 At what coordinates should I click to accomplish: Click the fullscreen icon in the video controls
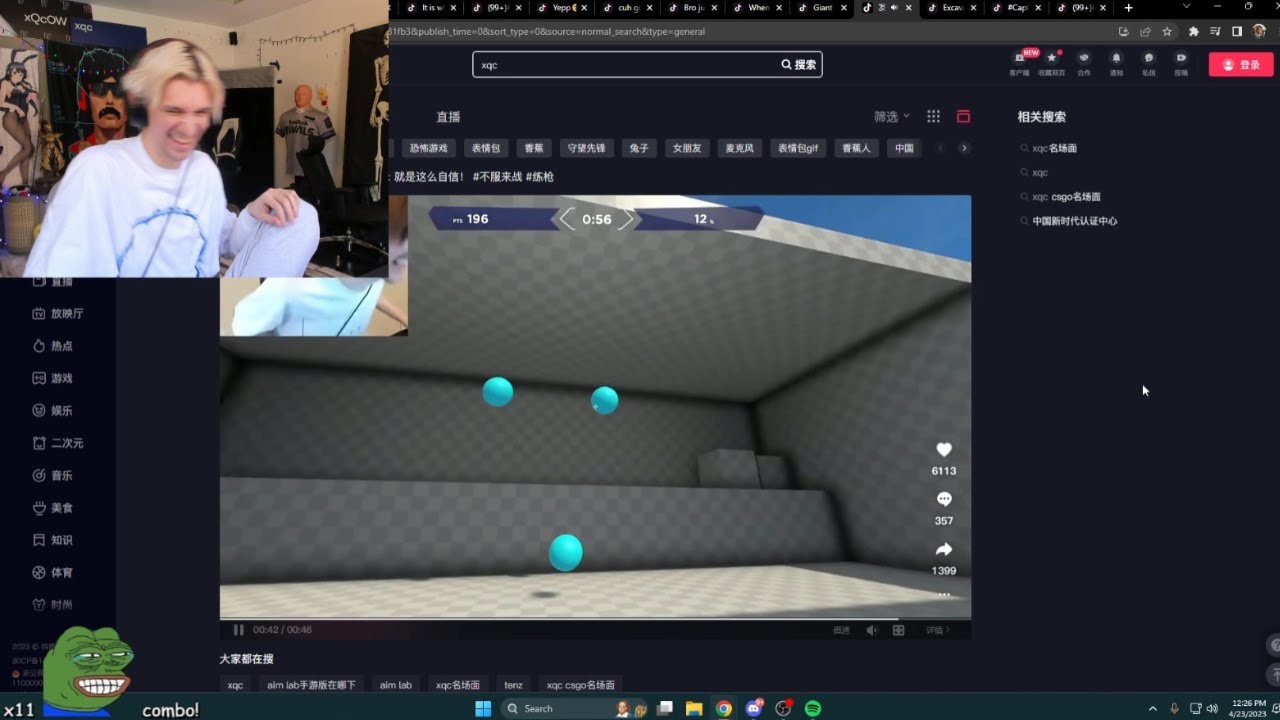(898, 630)
